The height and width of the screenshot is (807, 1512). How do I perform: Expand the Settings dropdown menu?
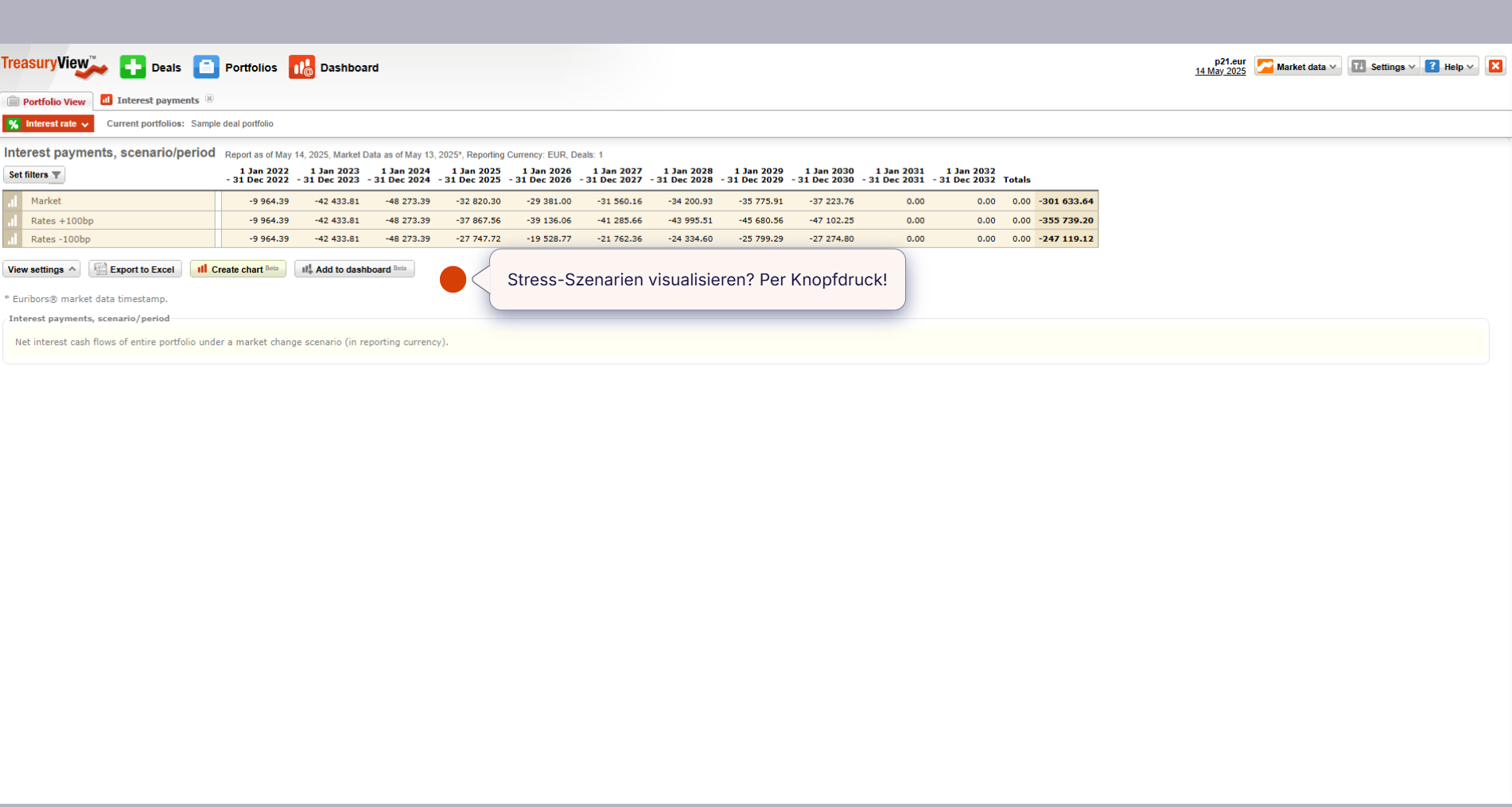pos(1383,67)
